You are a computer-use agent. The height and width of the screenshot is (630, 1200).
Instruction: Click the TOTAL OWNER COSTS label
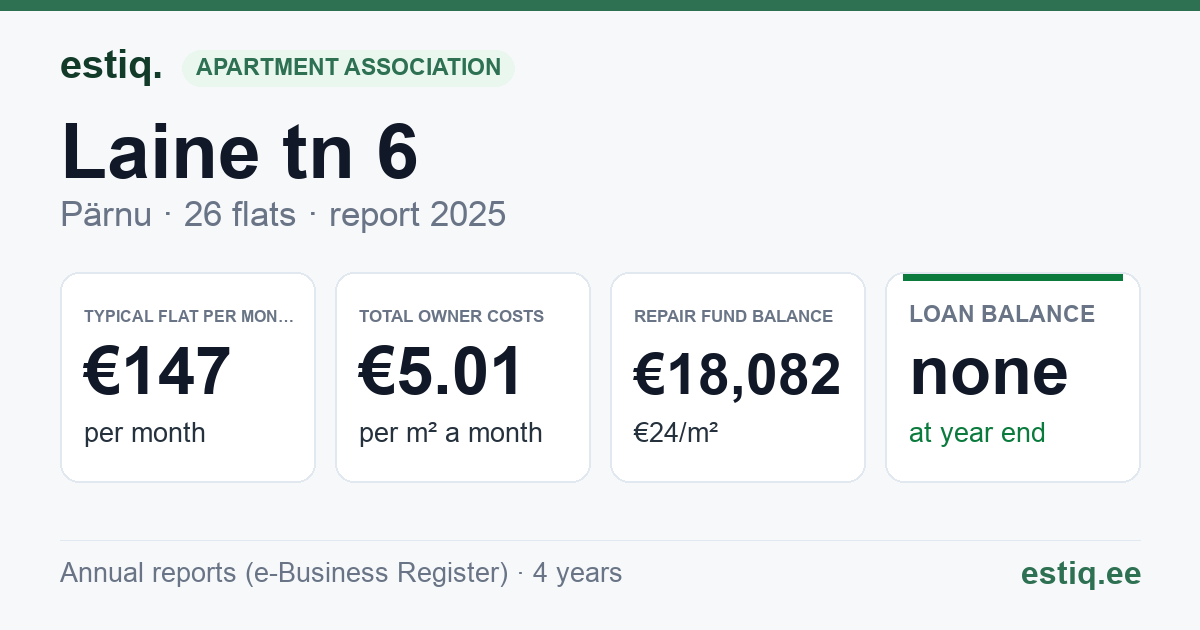(452, 316)
